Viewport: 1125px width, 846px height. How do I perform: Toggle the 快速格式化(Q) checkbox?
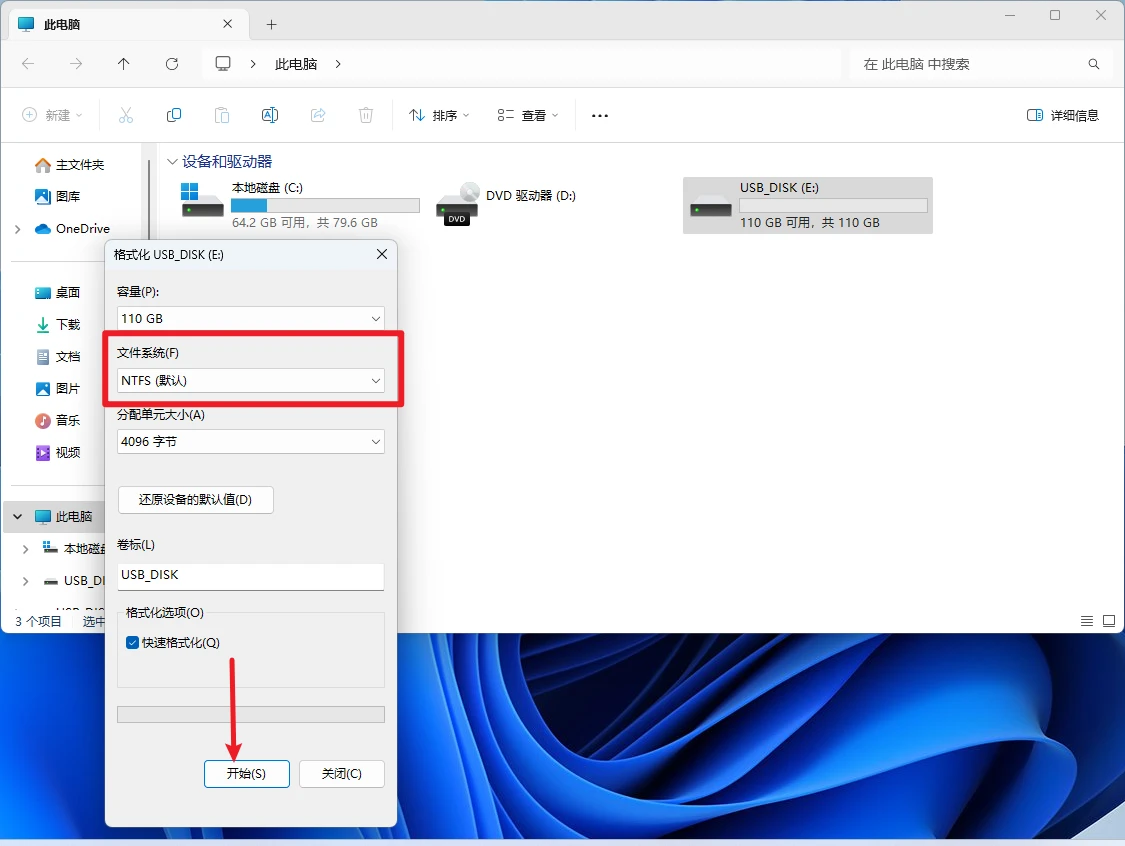click(132, 642)
